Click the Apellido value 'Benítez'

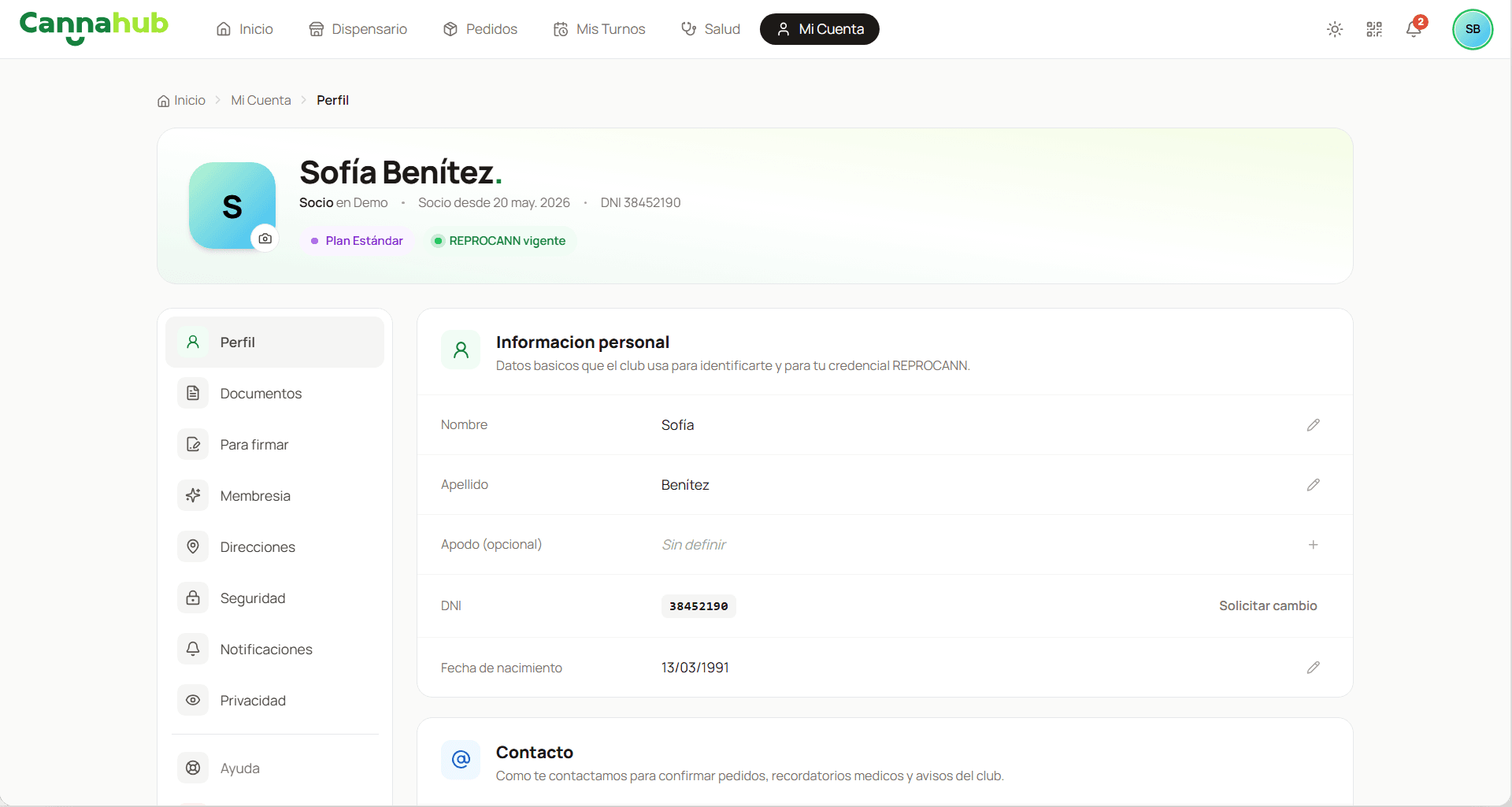coord(685,485)
